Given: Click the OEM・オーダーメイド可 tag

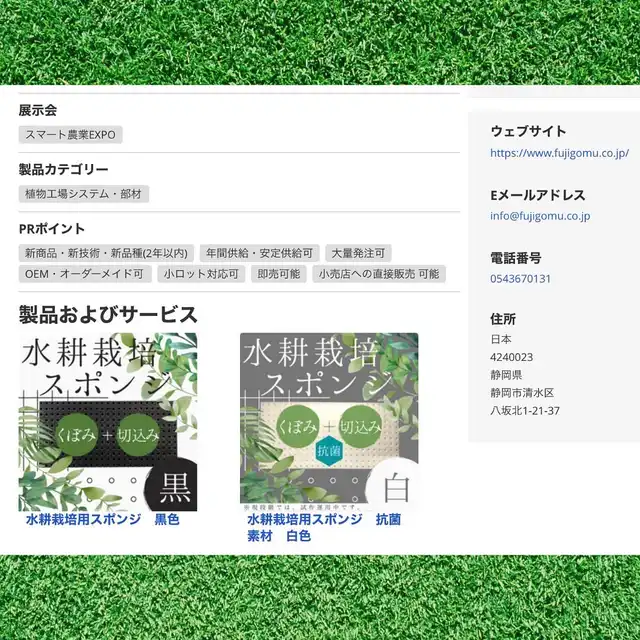Looking at the screenshot, I should [85, 274].
